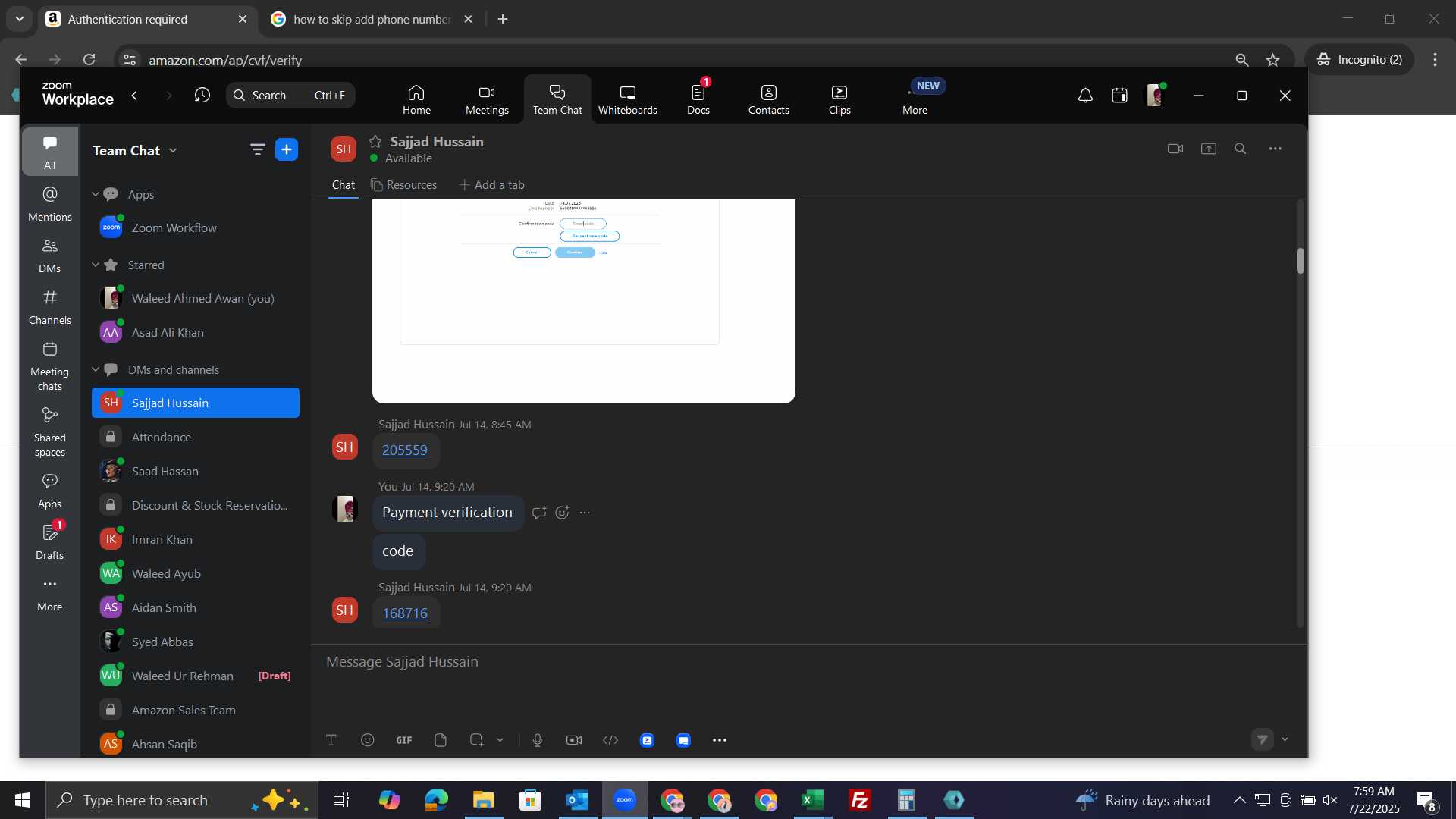Reply to Payment verification message

539,513
